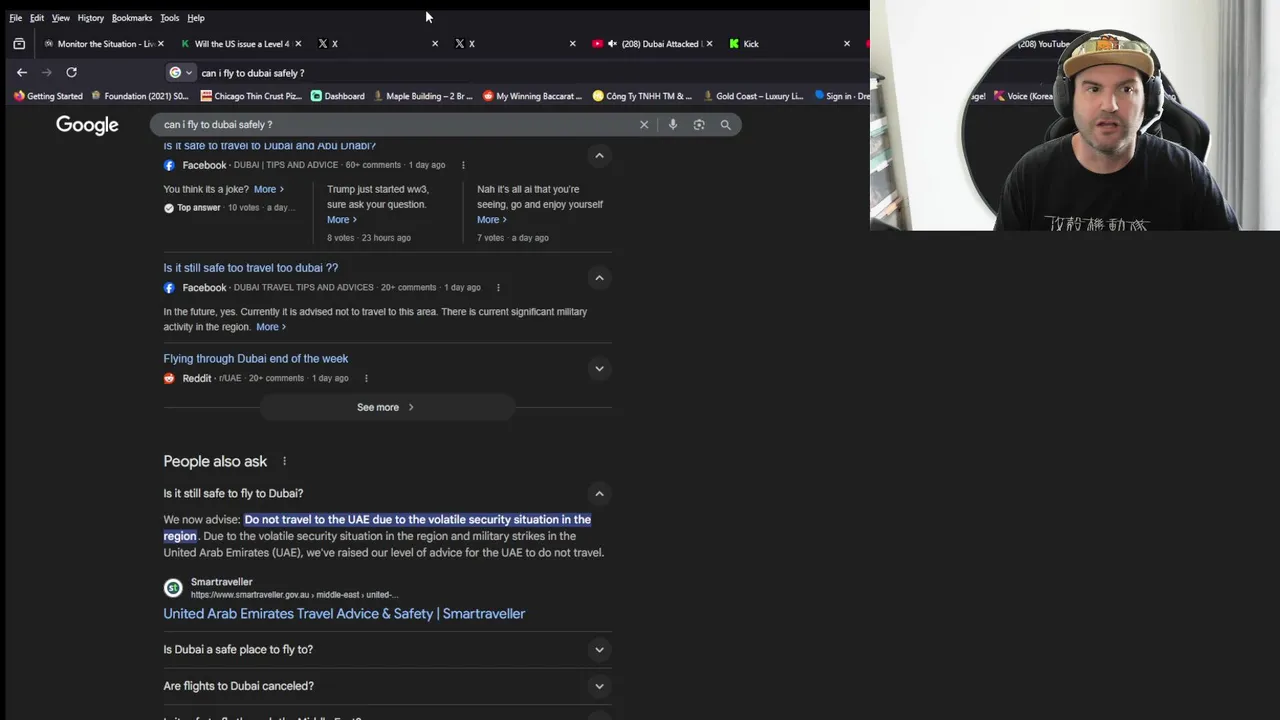Click the magnifier search icon in Google box
1280x720 pixels.
(725, 125)
